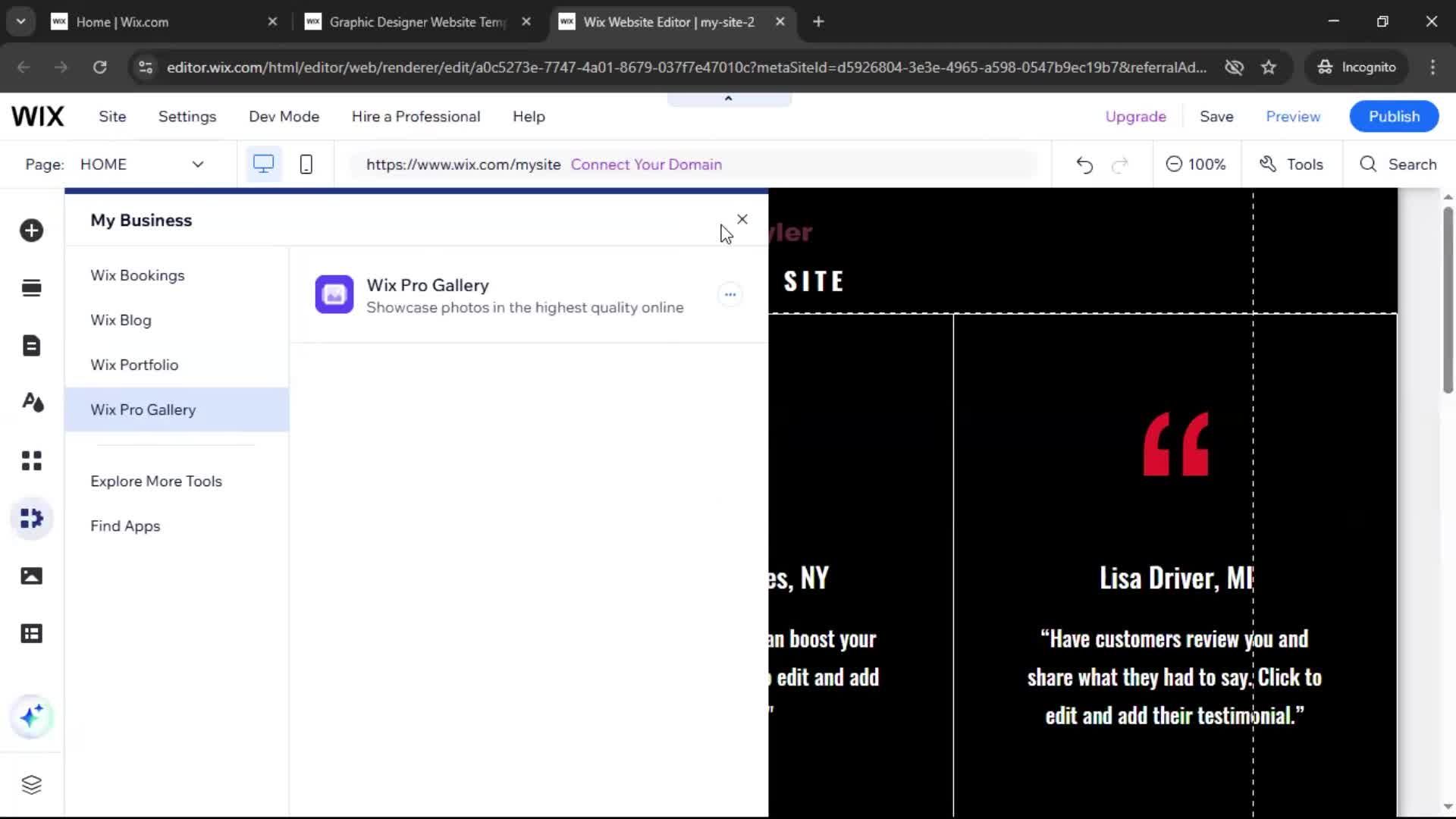Viewport: 1456px width, 819px height.
Task: Open the Site Design sidebar icon
Action: point(31,403)
